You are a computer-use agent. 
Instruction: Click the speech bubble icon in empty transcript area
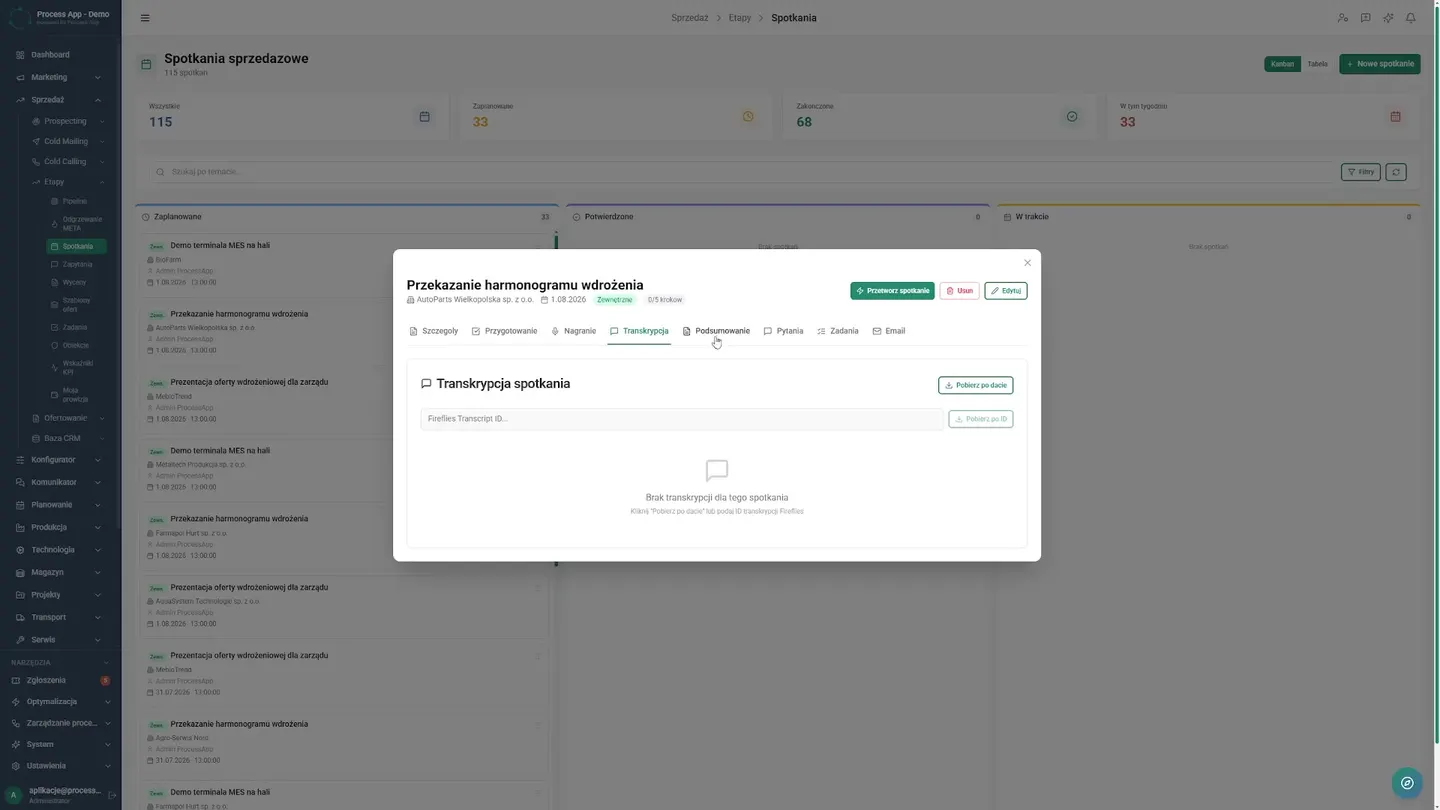[x=717, y=470]
